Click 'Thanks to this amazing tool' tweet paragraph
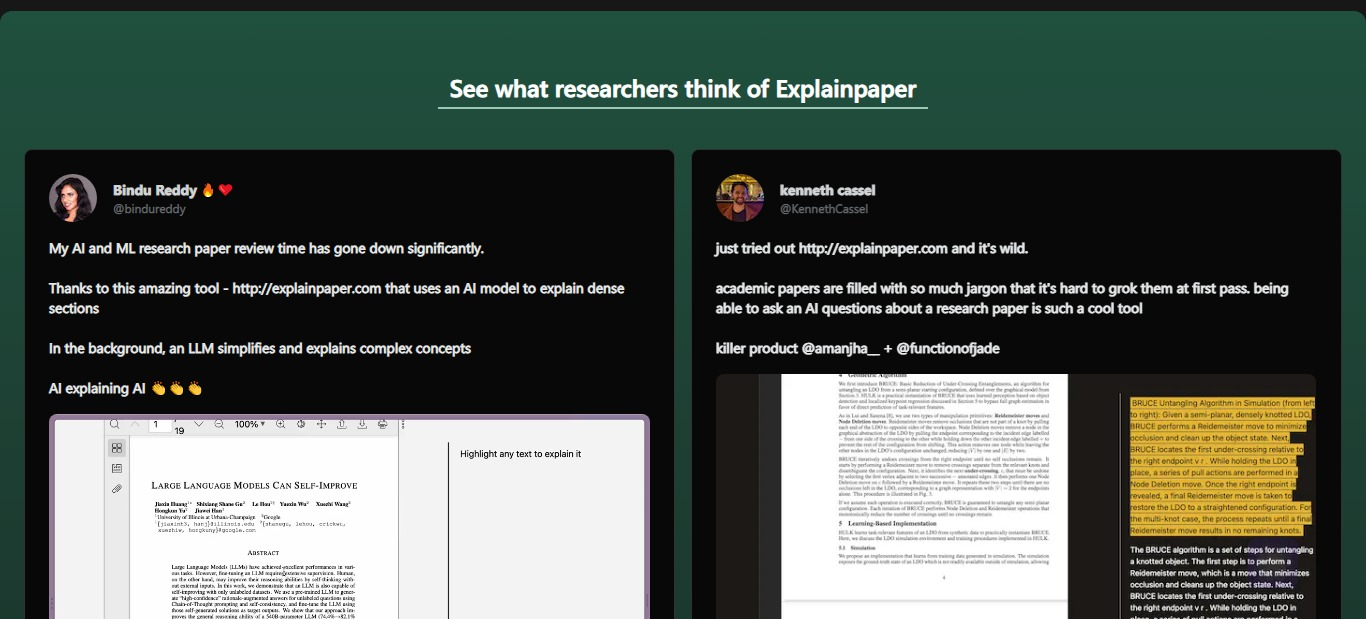 [x=337, y=298]
